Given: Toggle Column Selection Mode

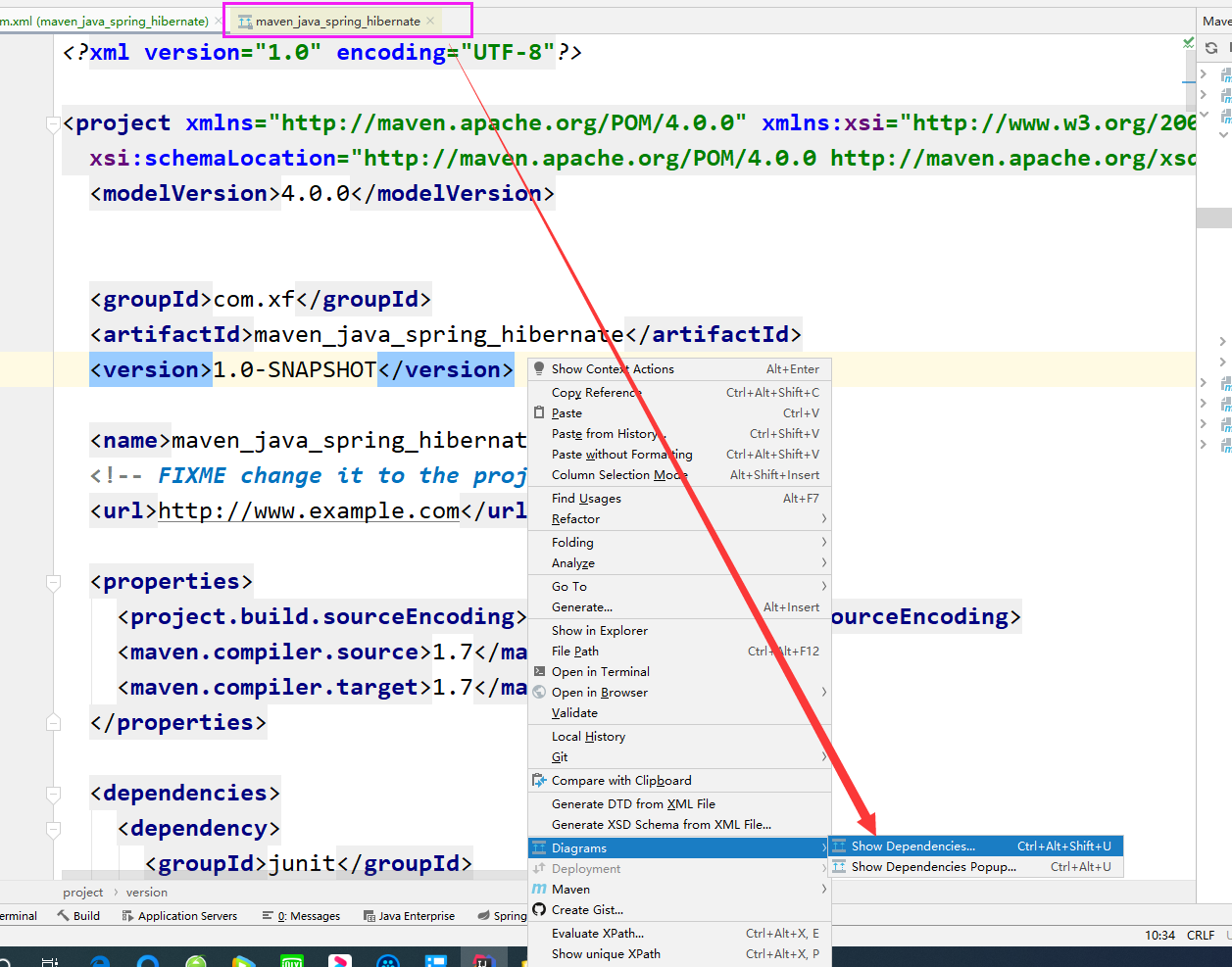Looking at the screenshot, I should click(x=678, y=475).
